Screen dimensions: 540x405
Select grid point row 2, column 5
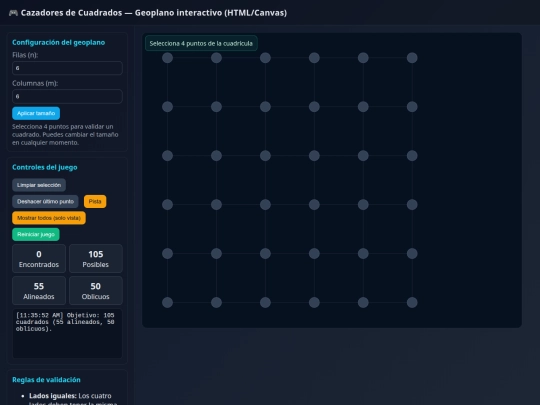tap(363, 107)
